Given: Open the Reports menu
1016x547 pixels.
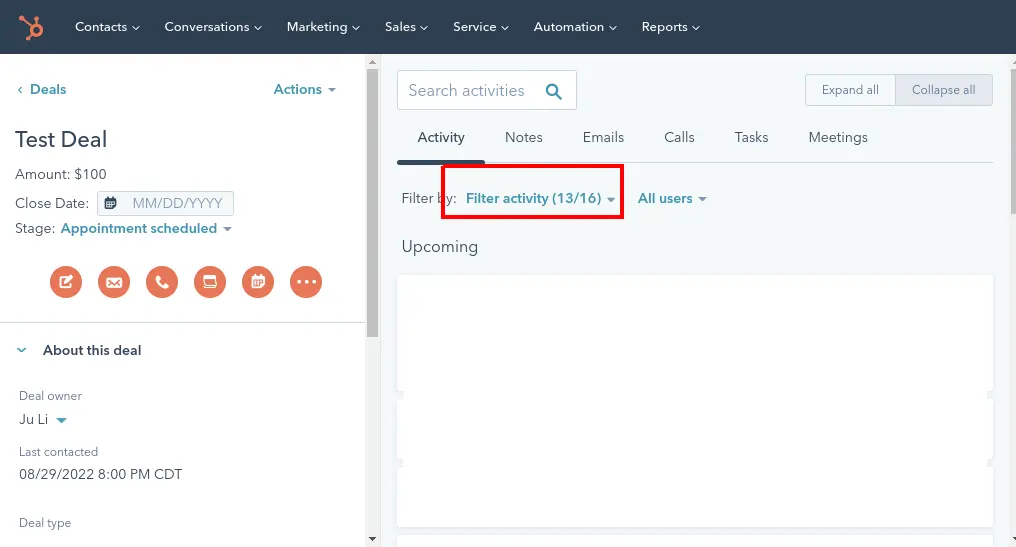Looking at the screenshot, I should click(x=671, y=27).
